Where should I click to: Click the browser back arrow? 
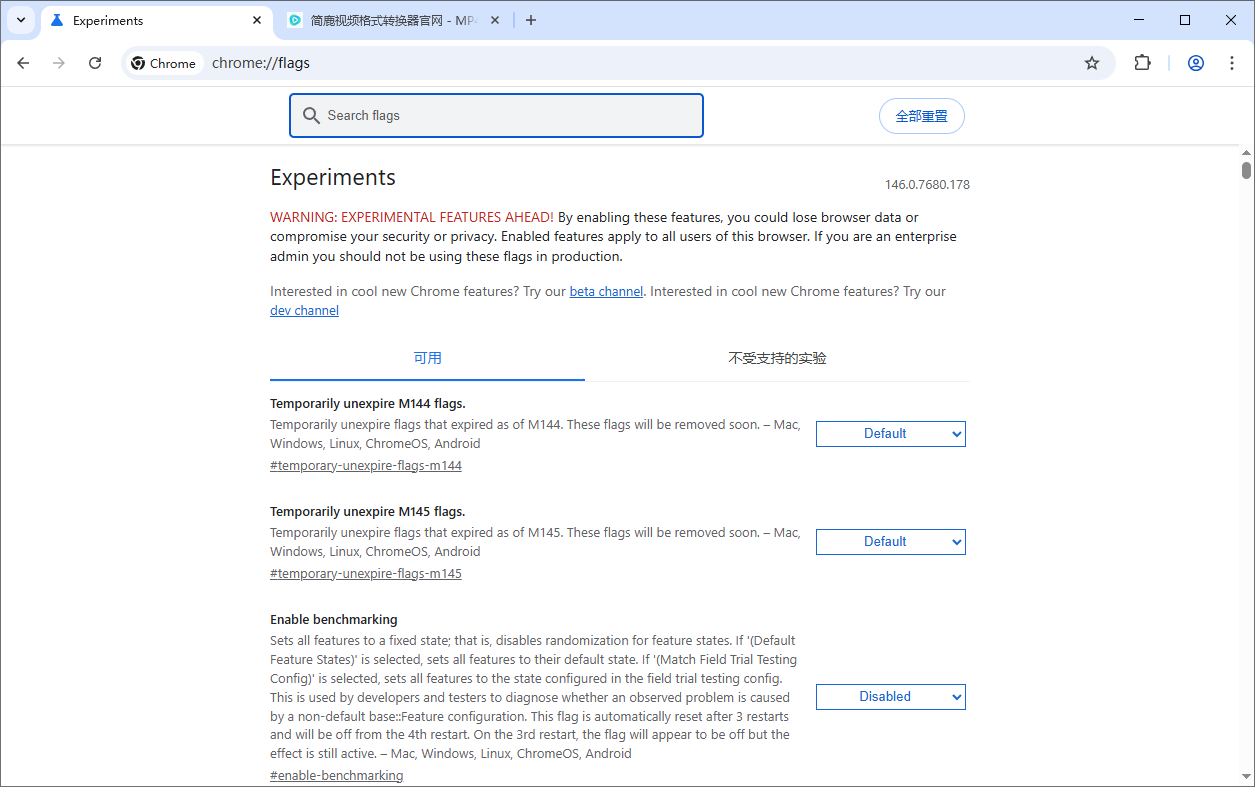click(24, 63)
